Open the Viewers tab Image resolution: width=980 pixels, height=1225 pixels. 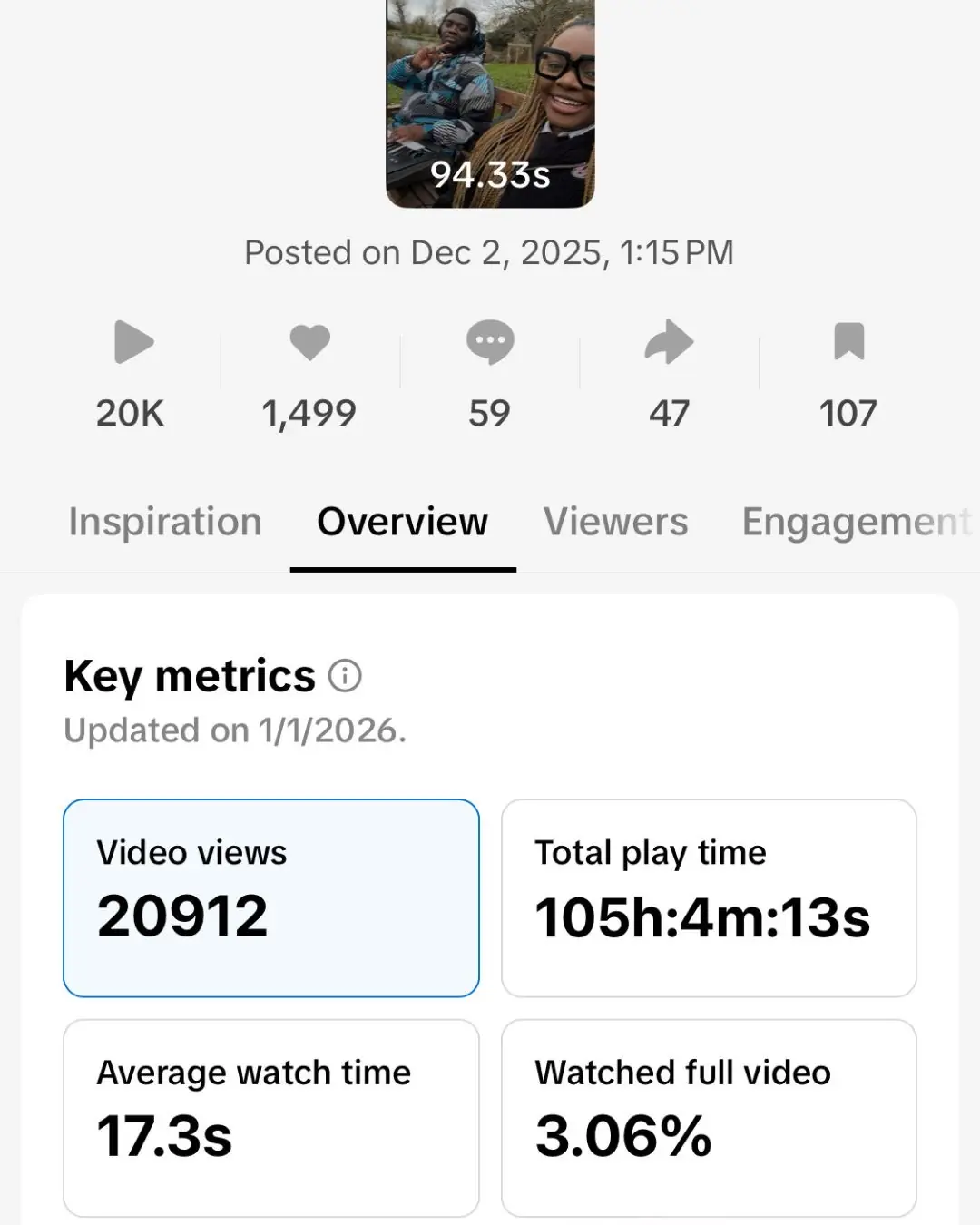[615, 522]
